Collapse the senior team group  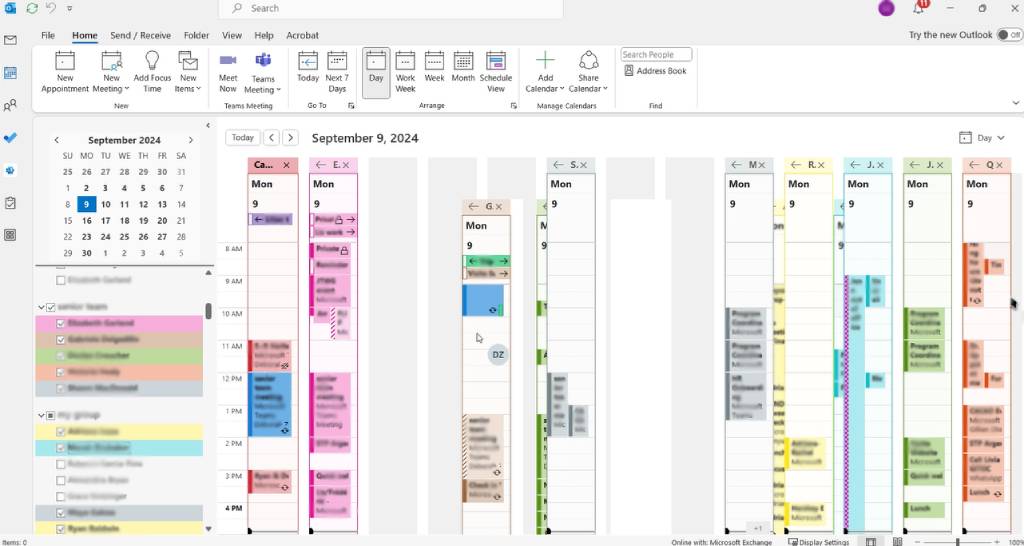click(42, 307)
